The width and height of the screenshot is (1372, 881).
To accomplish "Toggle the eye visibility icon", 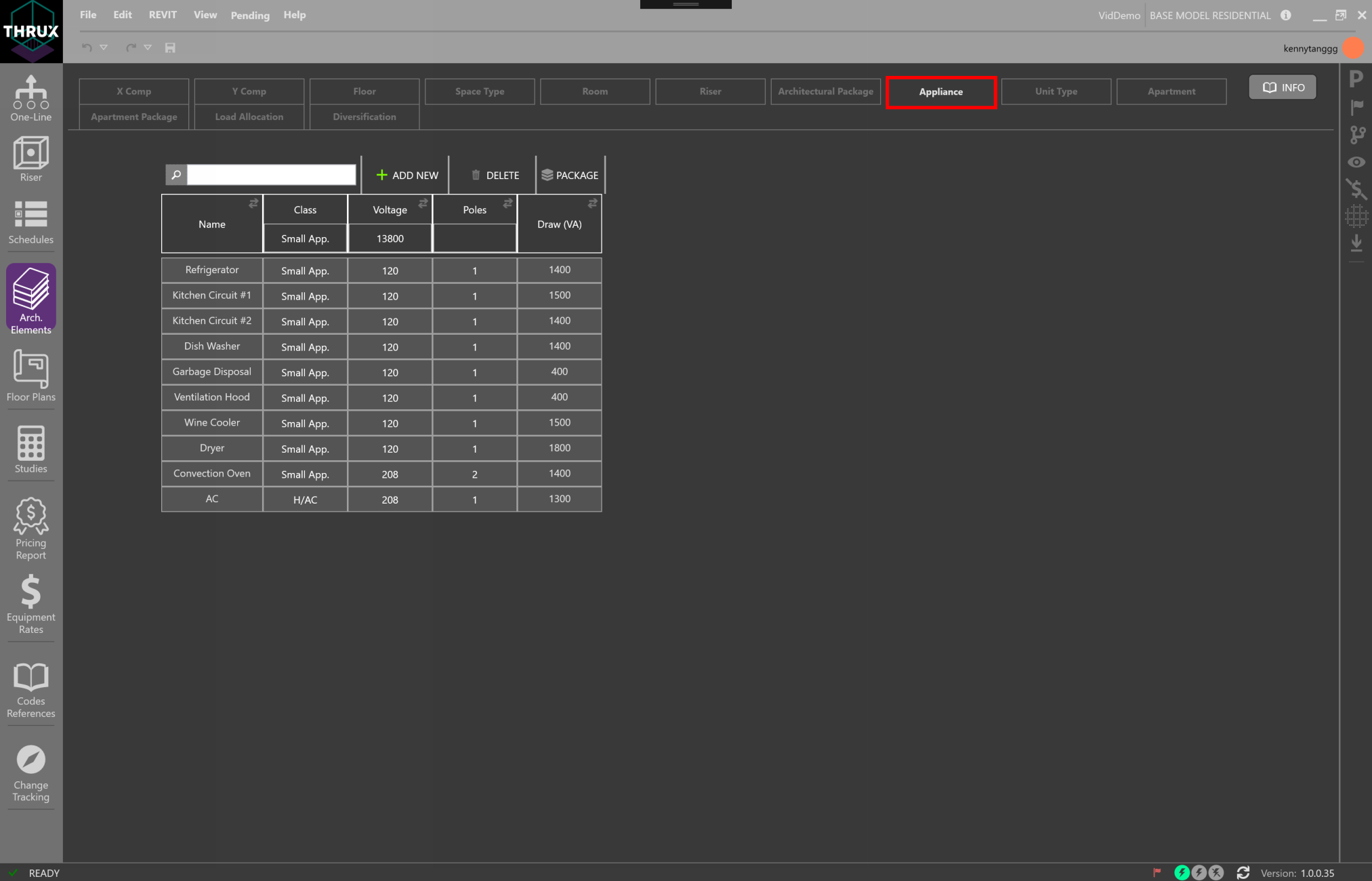I will click(x=1356, y=162).
